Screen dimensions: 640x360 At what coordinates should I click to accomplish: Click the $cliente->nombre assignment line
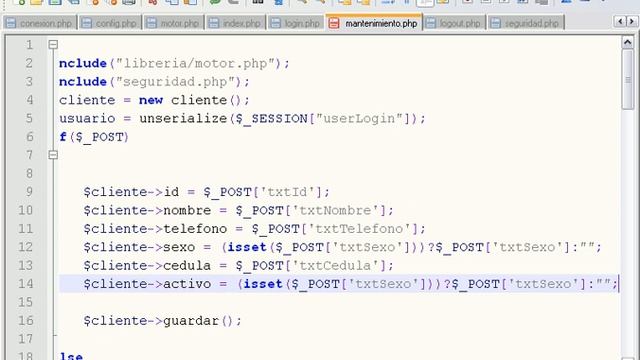point(238,210)
